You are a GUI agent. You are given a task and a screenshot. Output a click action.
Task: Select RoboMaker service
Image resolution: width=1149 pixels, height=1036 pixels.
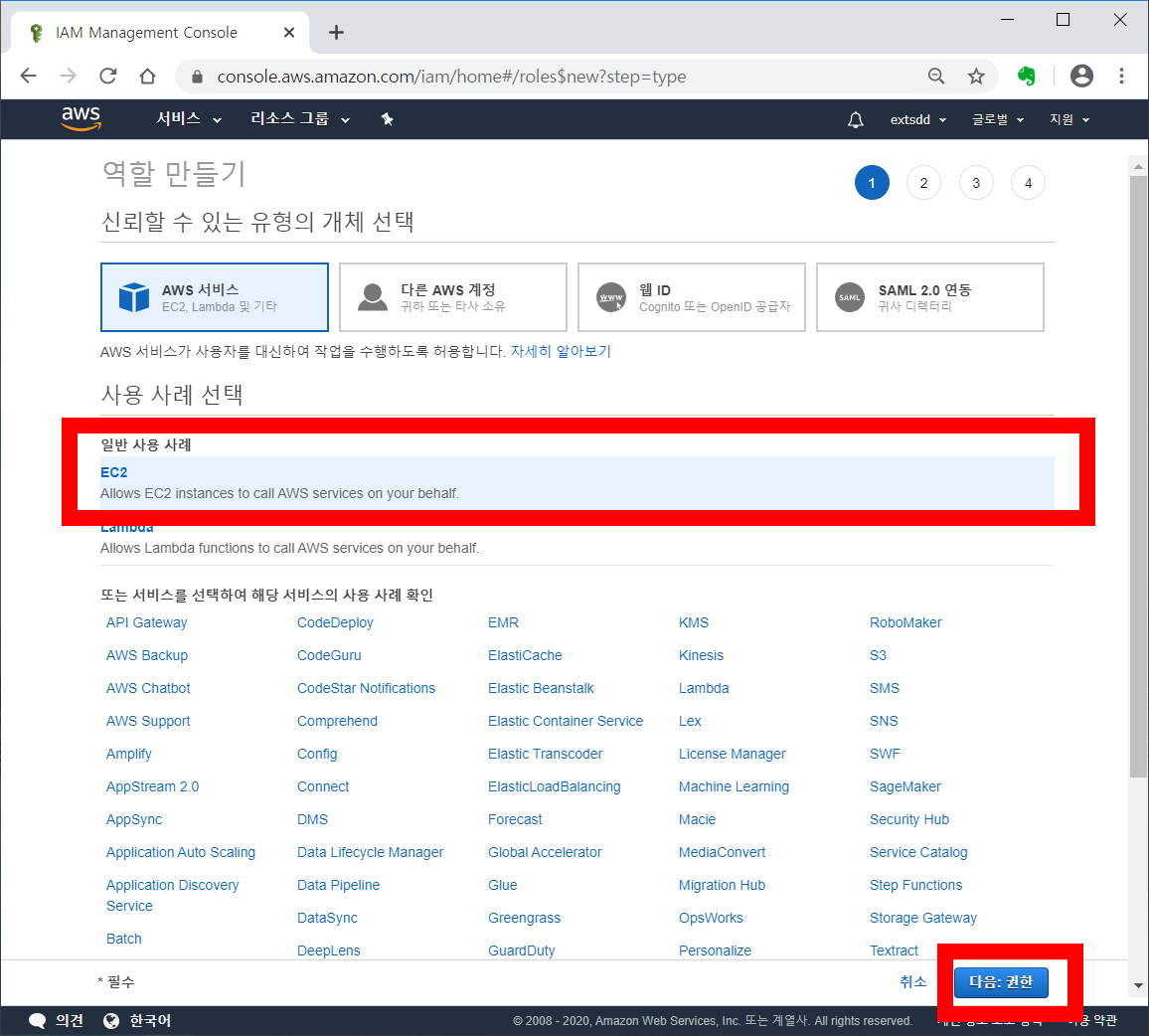point(904,622)
